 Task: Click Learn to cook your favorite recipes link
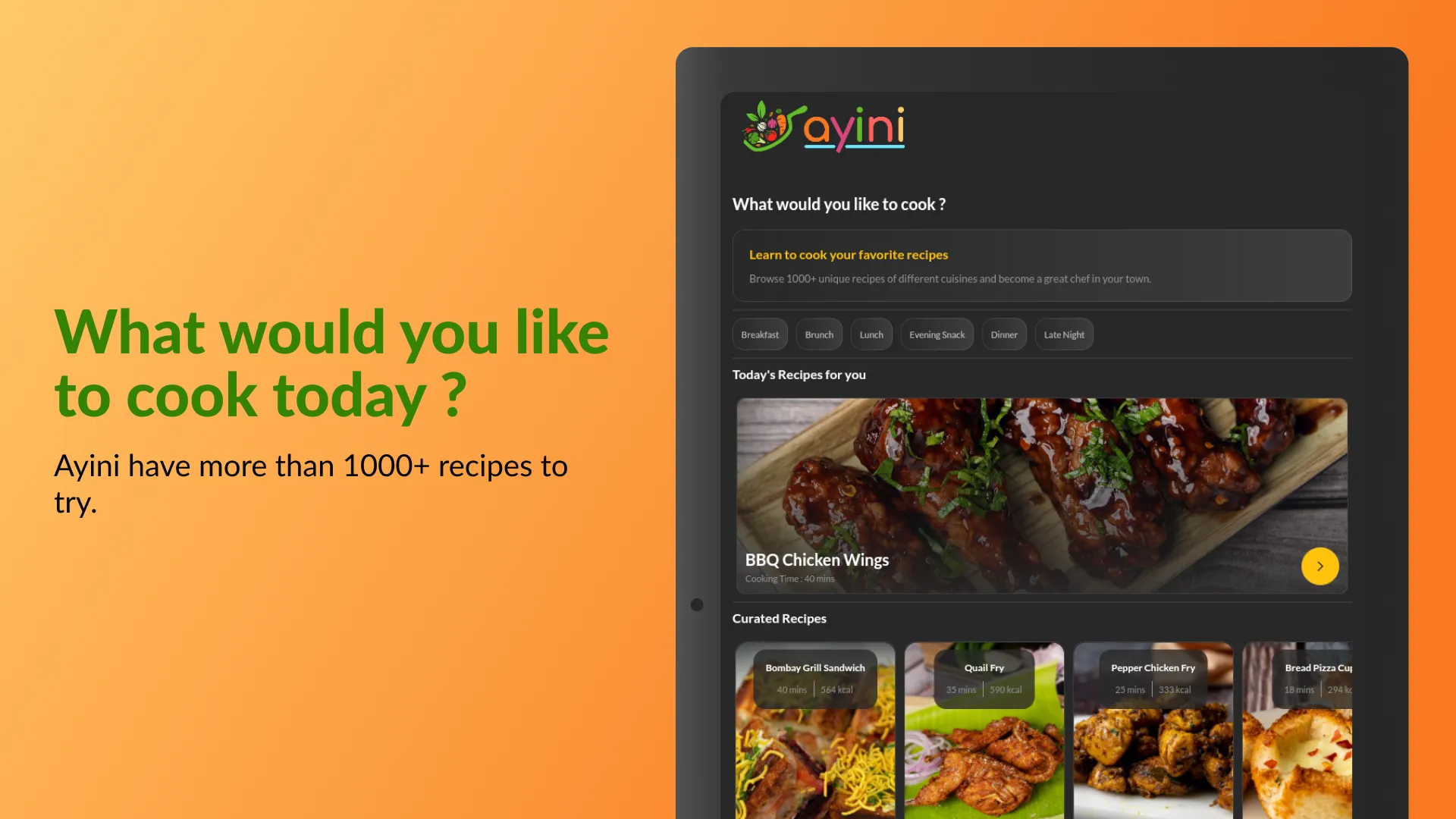click(x=848, y=254)
